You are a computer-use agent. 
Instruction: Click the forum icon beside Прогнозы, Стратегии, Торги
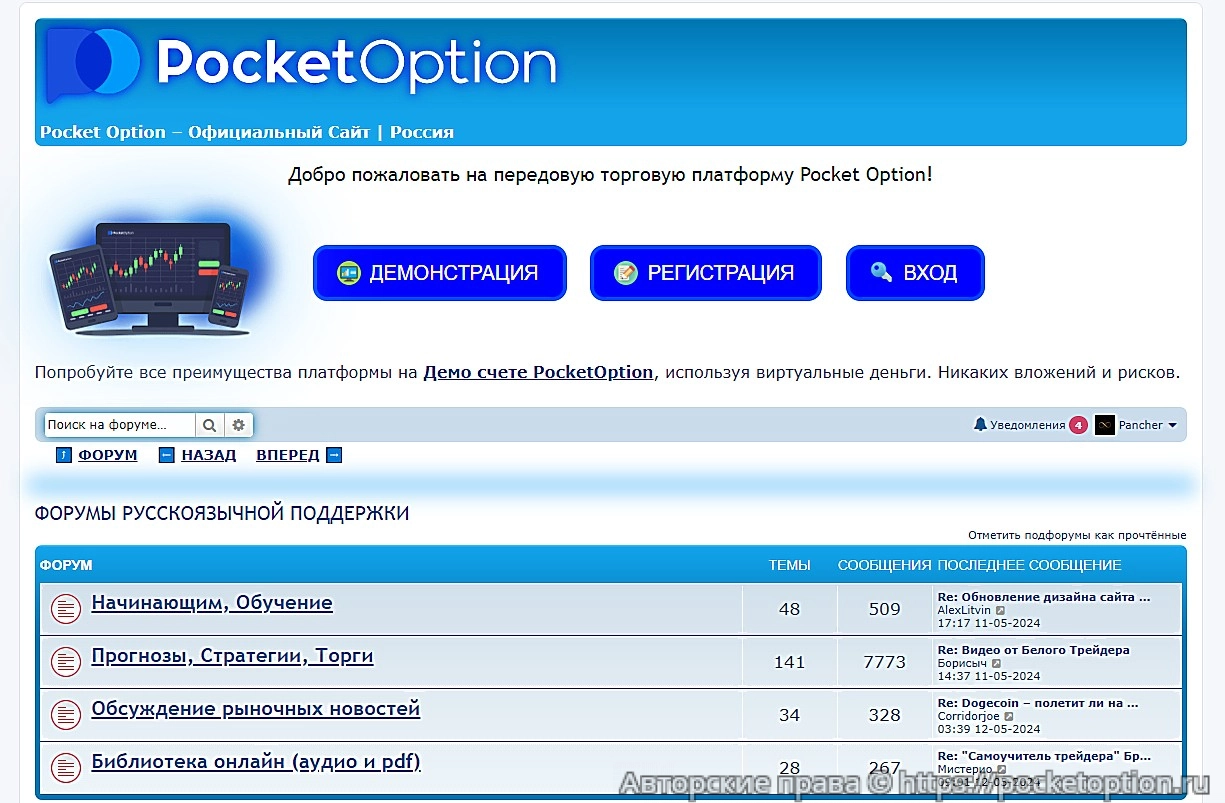(65, 661)
